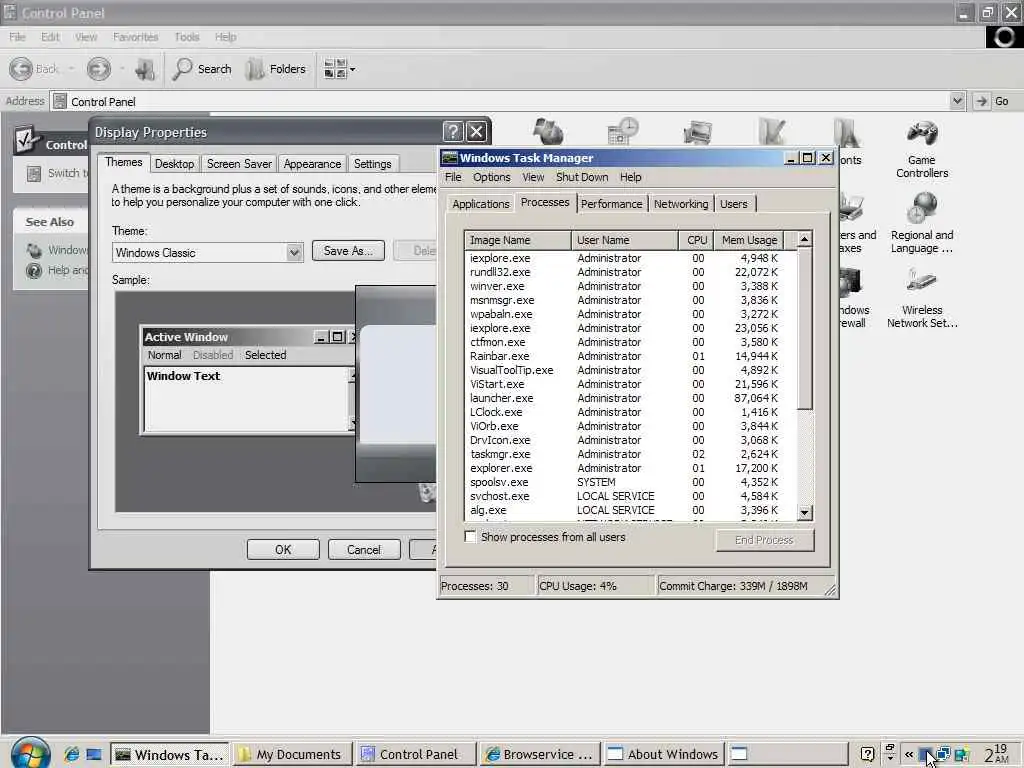Switch to the Settings tab in Display Properties
The image size is (1024, 768).
click(x=372, y=164)
